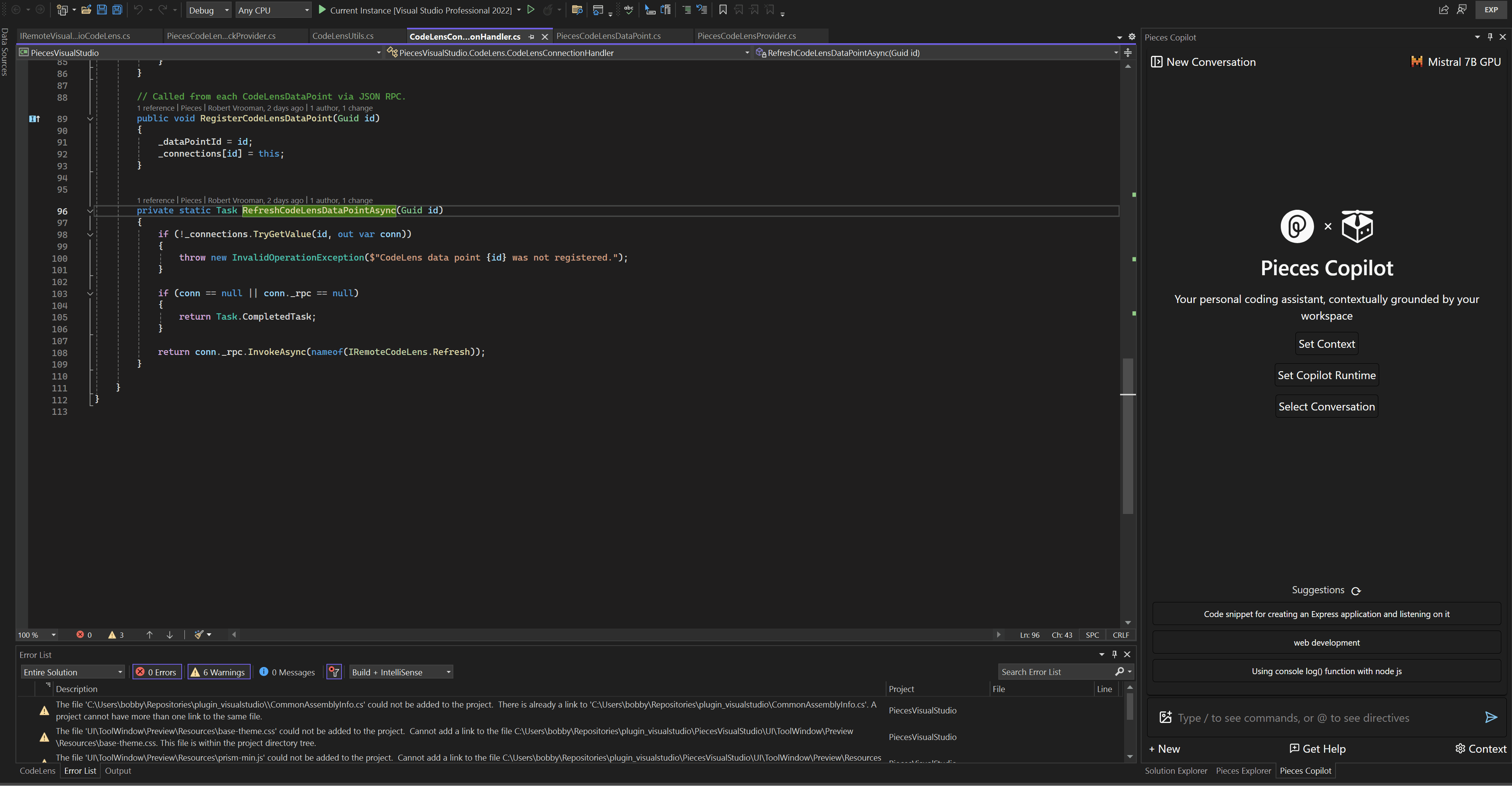Click the Open File folder icon
Viewport: 1512px width, 786px height.
coord(86,10)
